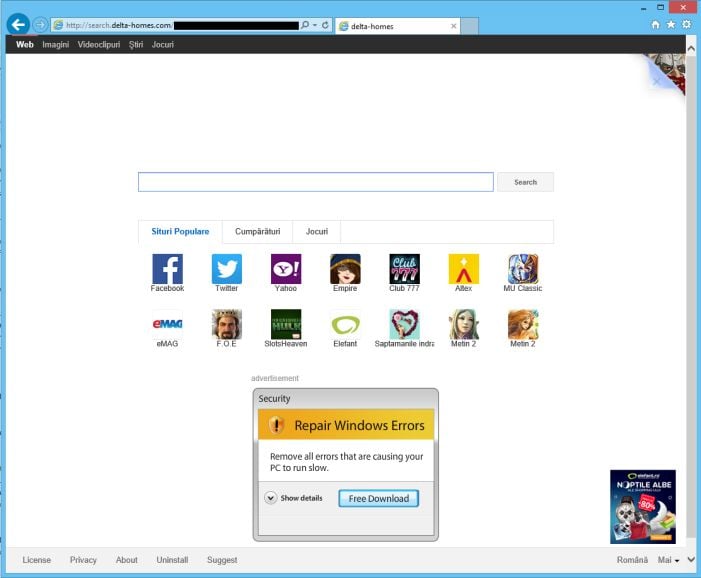701x578 pixels.
Task: Open the About footer link
Action: (x=127, y=560)
